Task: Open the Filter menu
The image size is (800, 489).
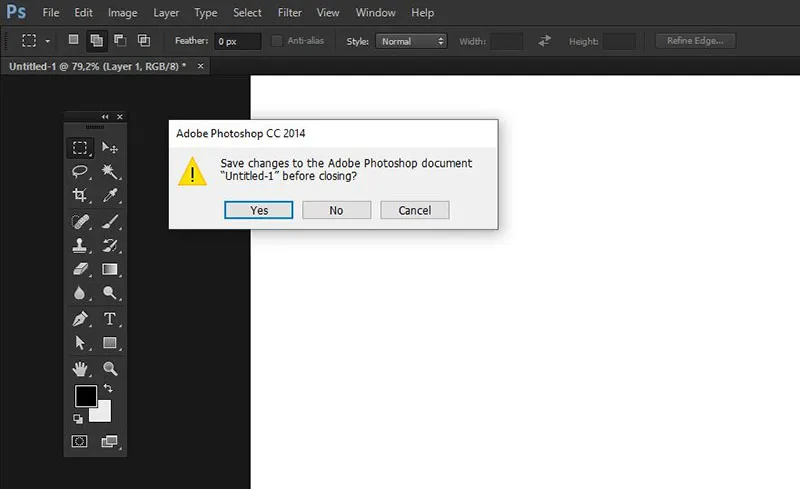Action: (x=290, y=13)
